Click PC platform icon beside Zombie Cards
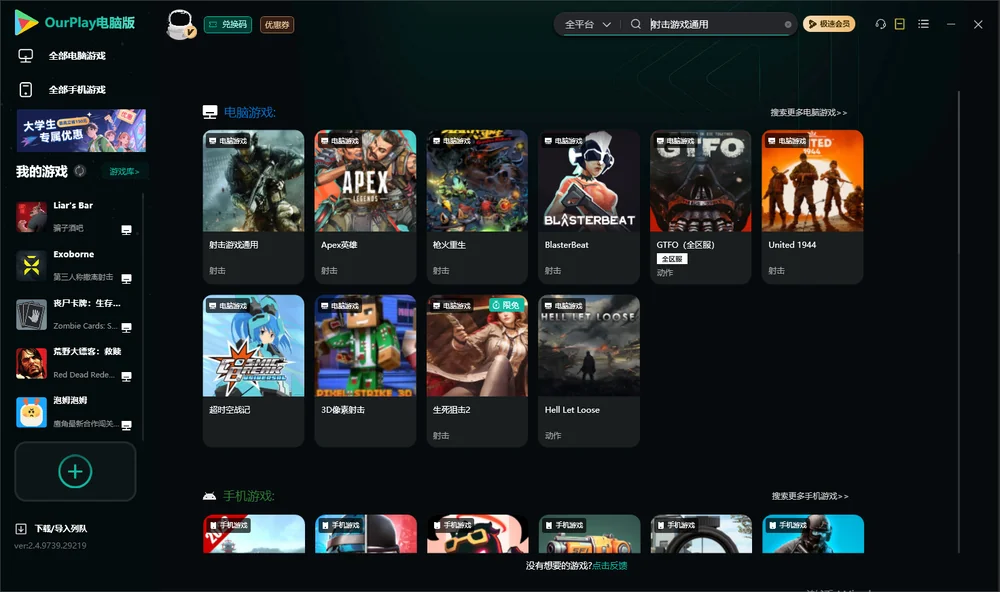Image resolution: width=1000 pixels, height=592 pixels. click(x=126, y=327)
